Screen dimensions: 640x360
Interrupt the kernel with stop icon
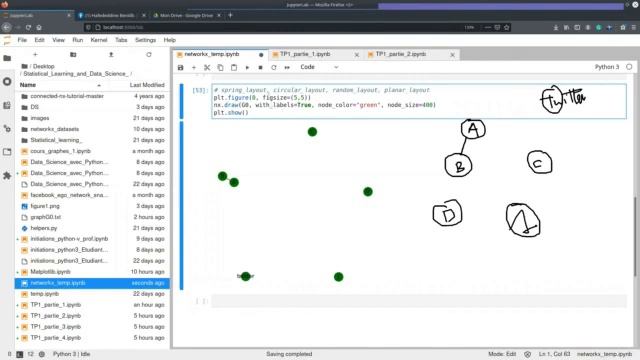tap(260, 67)
